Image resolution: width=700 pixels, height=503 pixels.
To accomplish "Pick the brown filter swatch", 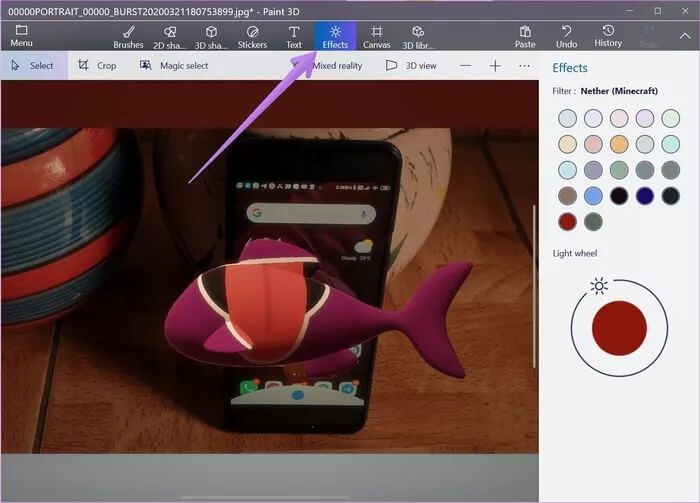I will click(x=567, y=196).
